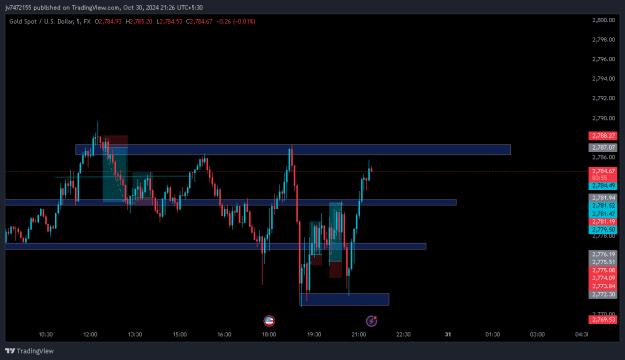Click the TradingView logo at bottom left
The height and width of the screenshot is (360, 625).
[29, 351]
